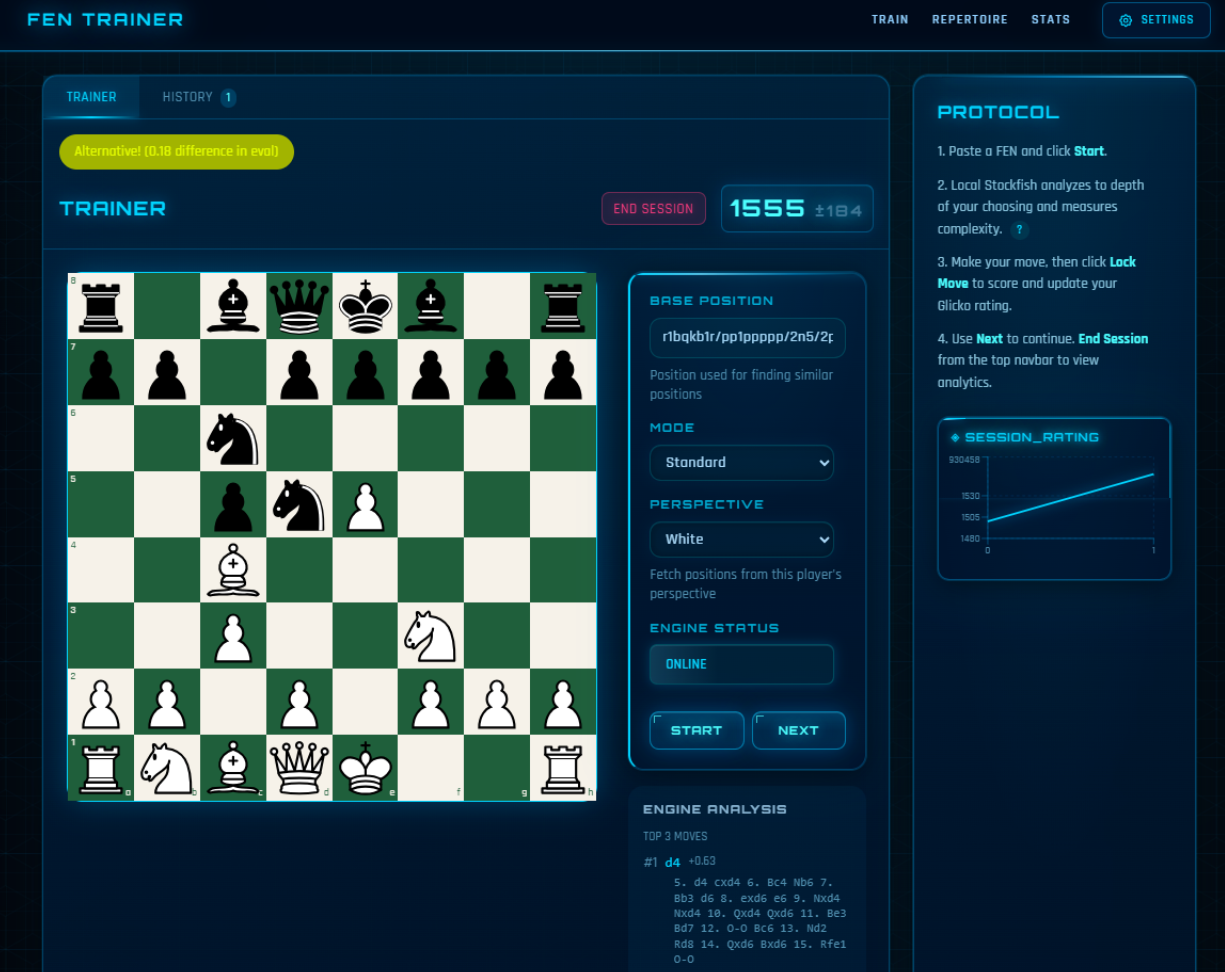This screenshot has width=1225, height=972.
Task: Click the white king on e1
Action: pyautogui.click(x=365, y=768)
